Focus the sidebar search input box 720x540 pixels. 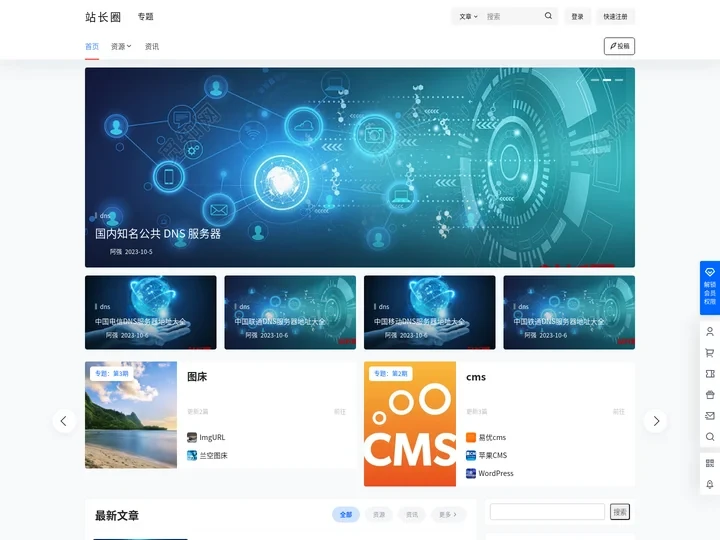click(547, 512)
